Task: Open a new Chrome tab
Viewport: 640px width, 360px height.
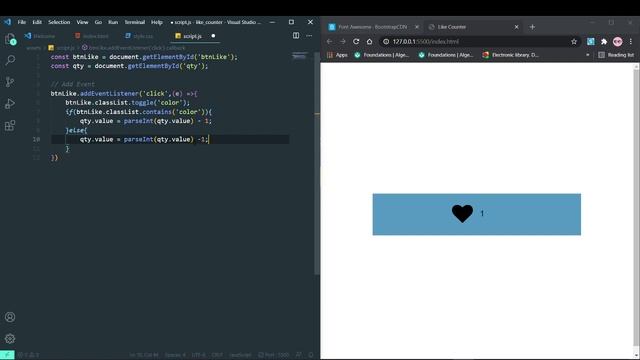Action: [532, 27]
